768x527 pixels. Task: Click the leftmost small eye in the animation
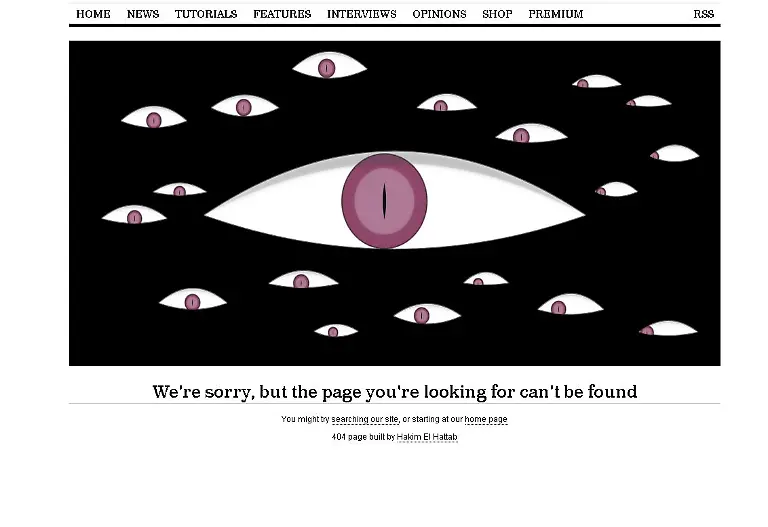[x=134, y=215]
